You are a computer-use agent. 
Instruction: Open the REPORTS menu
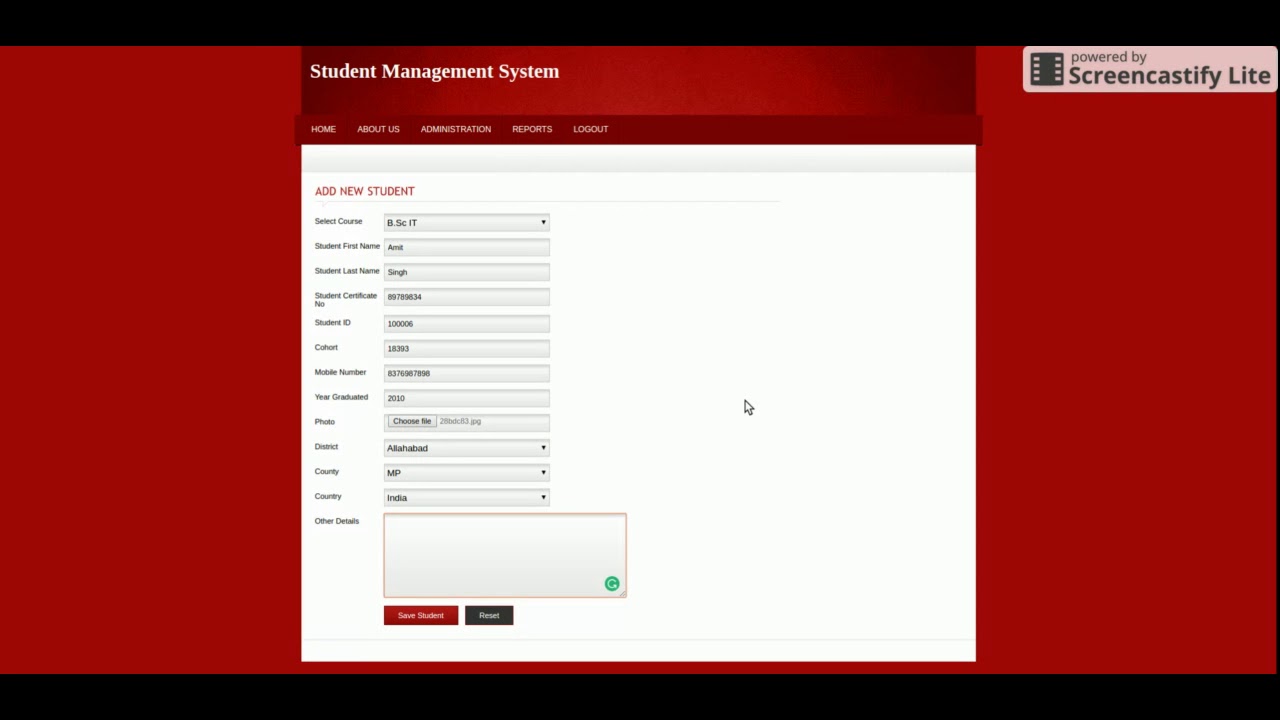tap(532, 129)
